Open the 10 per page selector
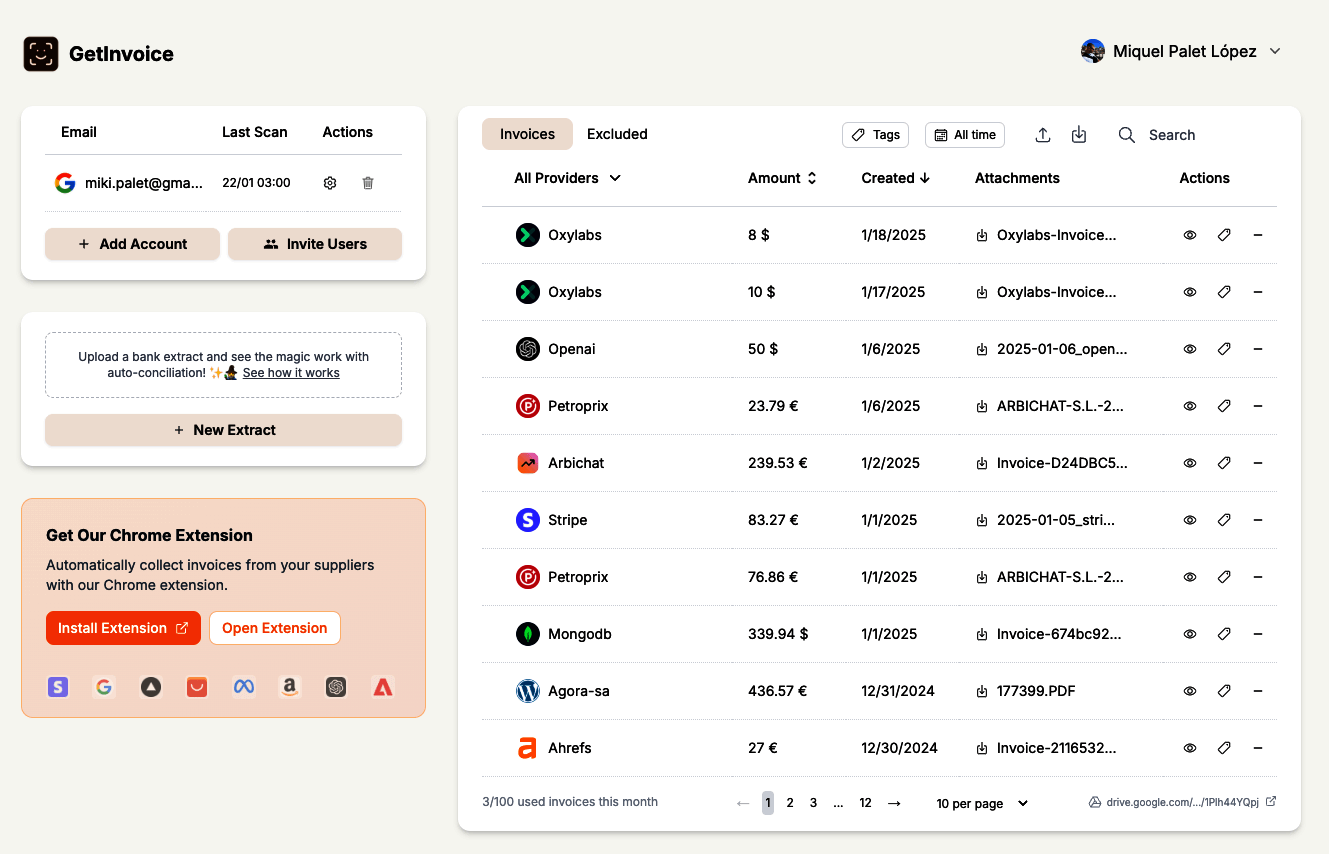The width and height of the screenshot is (1329, 854). [x=980, y=802]
